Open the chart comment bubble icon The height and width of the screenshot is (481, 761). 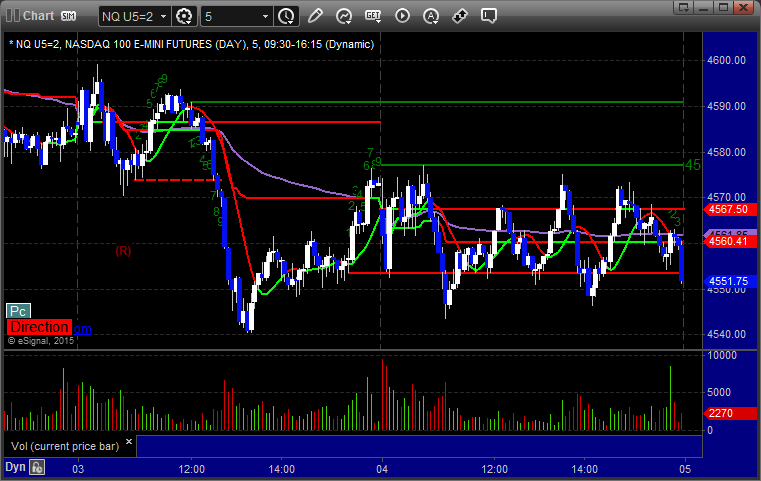tap(489, 16)
